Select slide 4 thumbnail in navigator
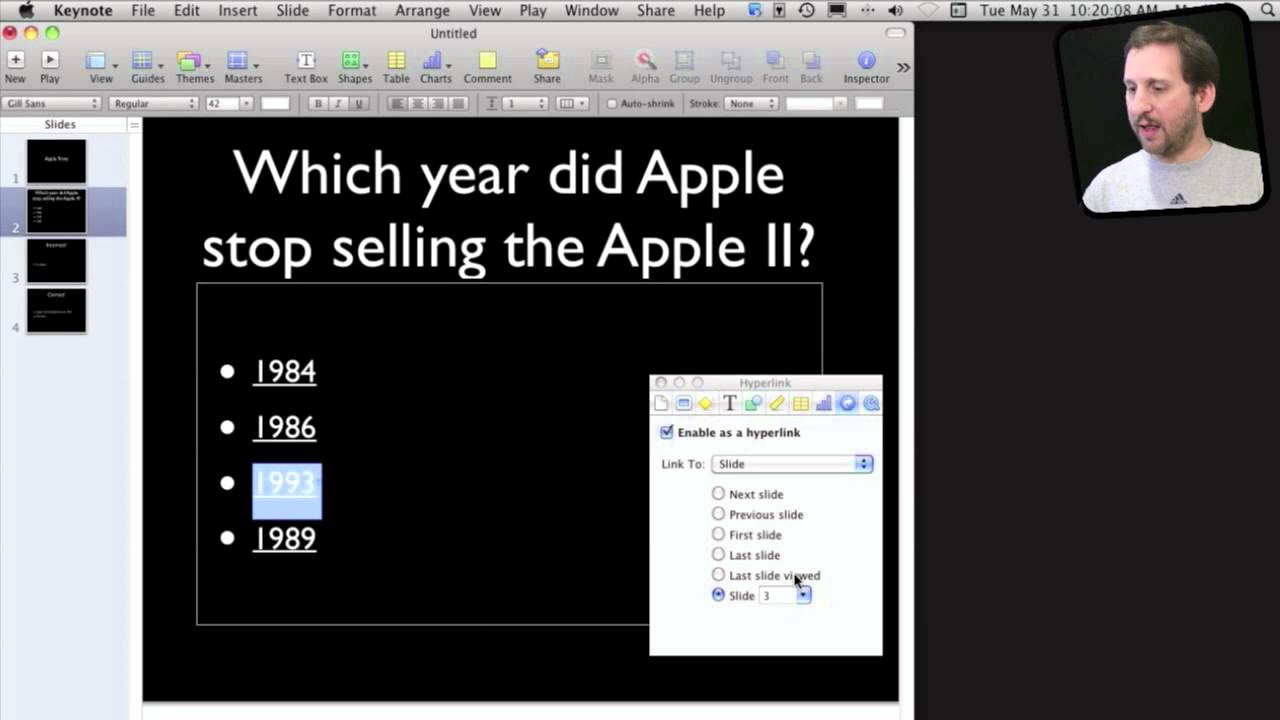The width and height of the screenshot is (1280, 720). 56,310
